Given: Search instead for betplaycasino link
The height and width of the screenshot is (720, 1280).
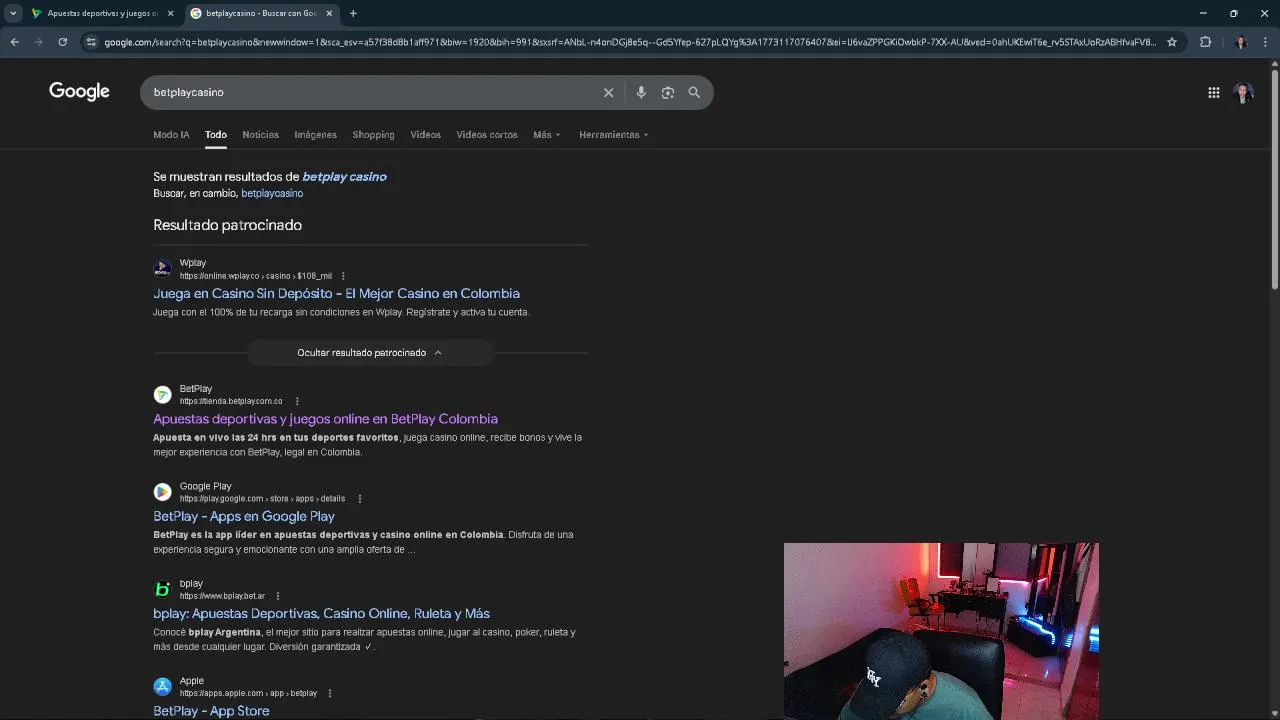Looking at the screenshot, I should pyautogui.click(x=272, y=193).
